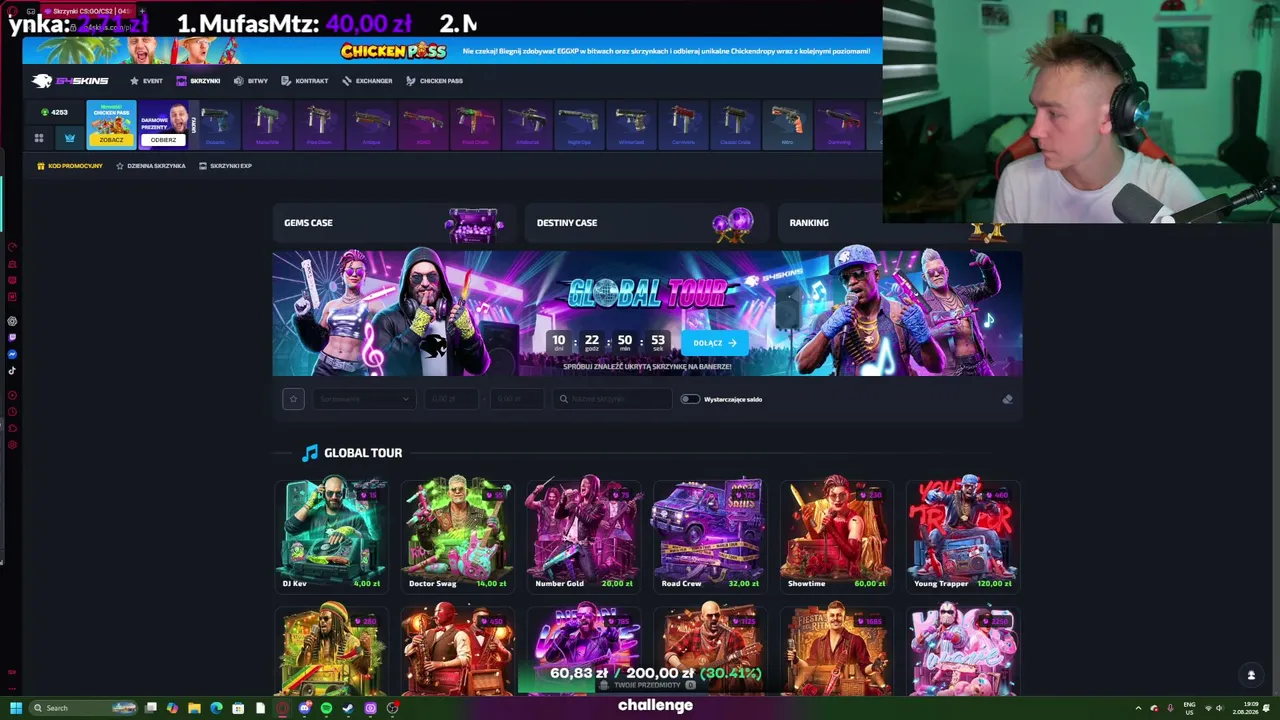Open the Bitwy page
This screenshot has height=720, width=1280.
coord(251,81)
